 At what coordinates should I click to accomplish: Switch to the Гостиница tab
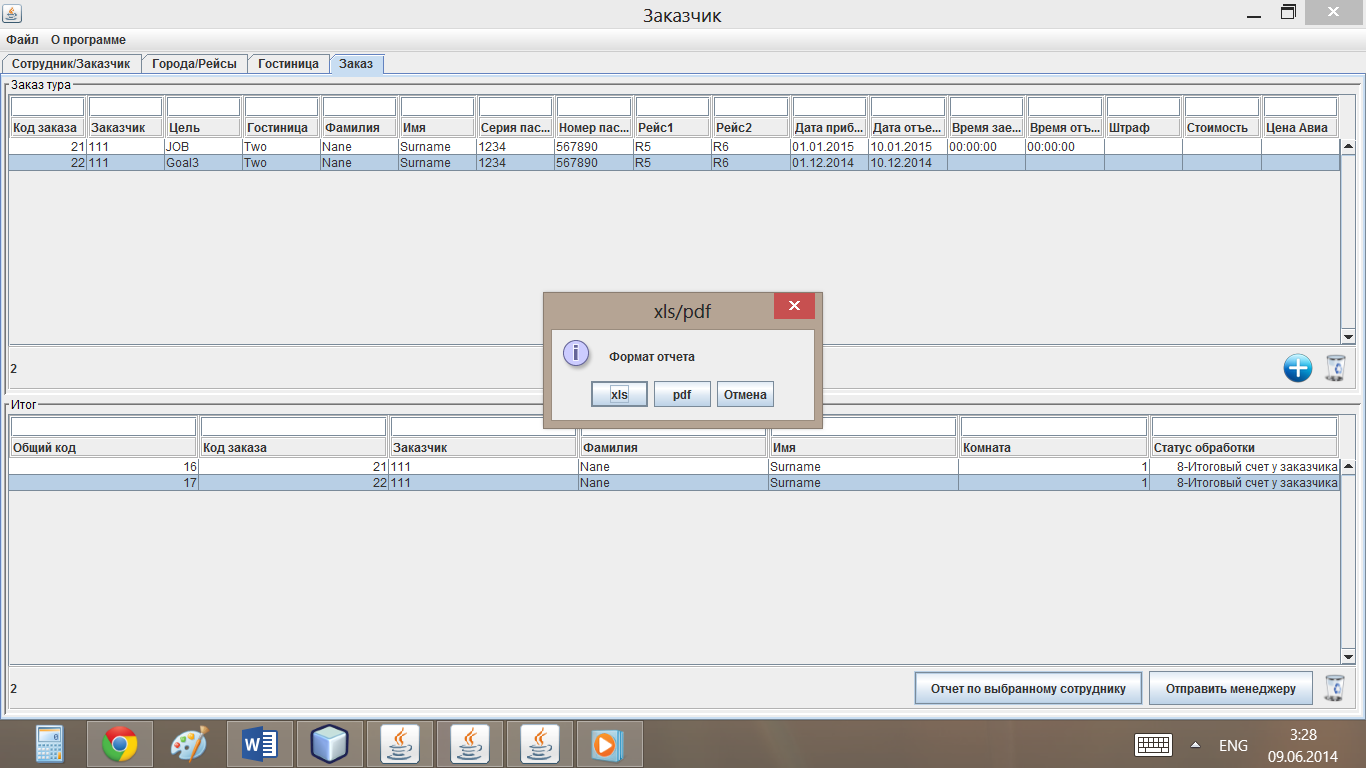tap(288, 64)
